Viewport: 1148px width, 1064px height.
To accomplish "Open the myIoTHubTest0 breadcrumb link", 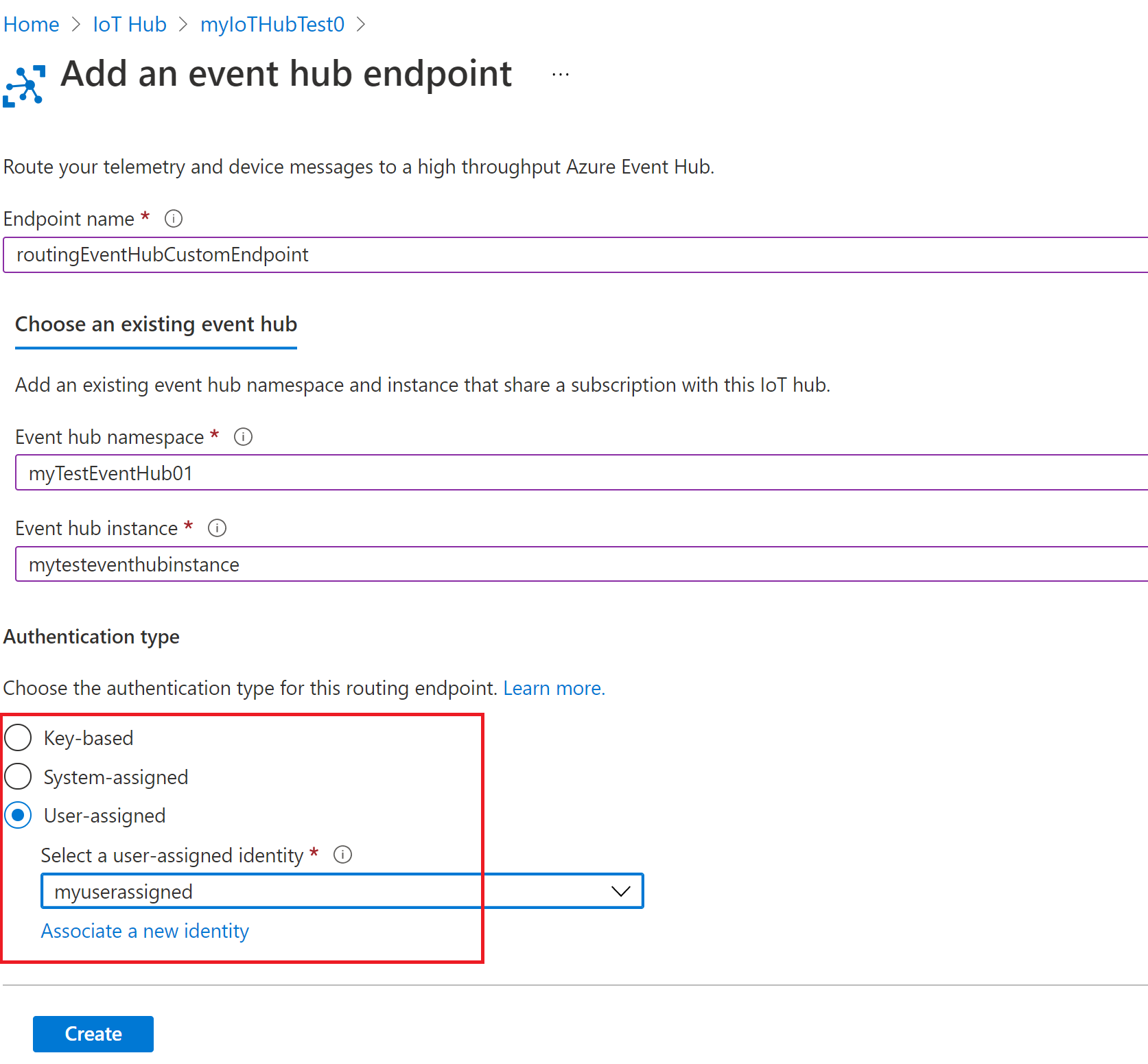I will [x=272, y=25].
